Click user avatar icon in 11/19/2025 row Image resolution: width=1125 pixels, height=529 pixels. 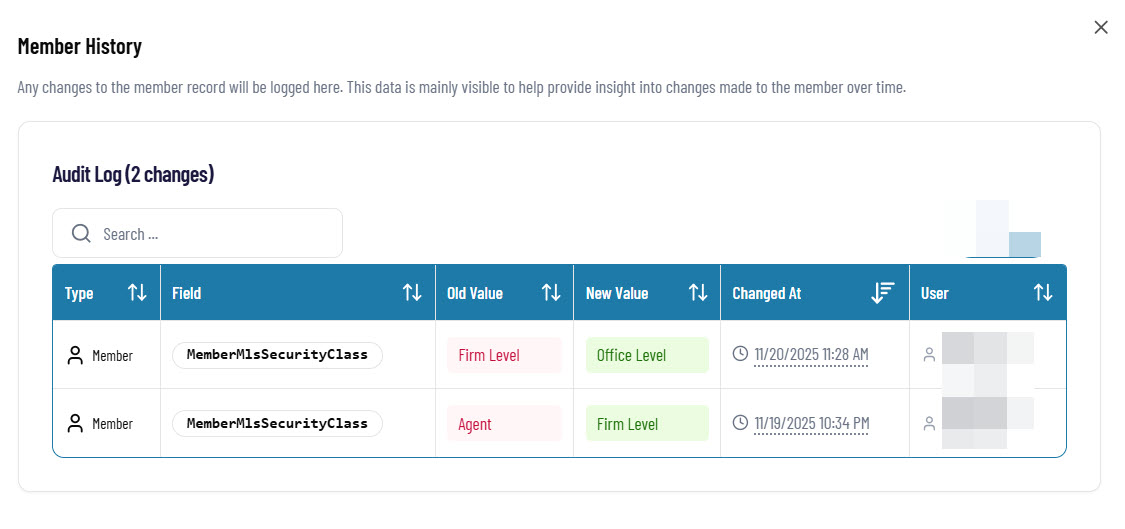tap(929, 423)
